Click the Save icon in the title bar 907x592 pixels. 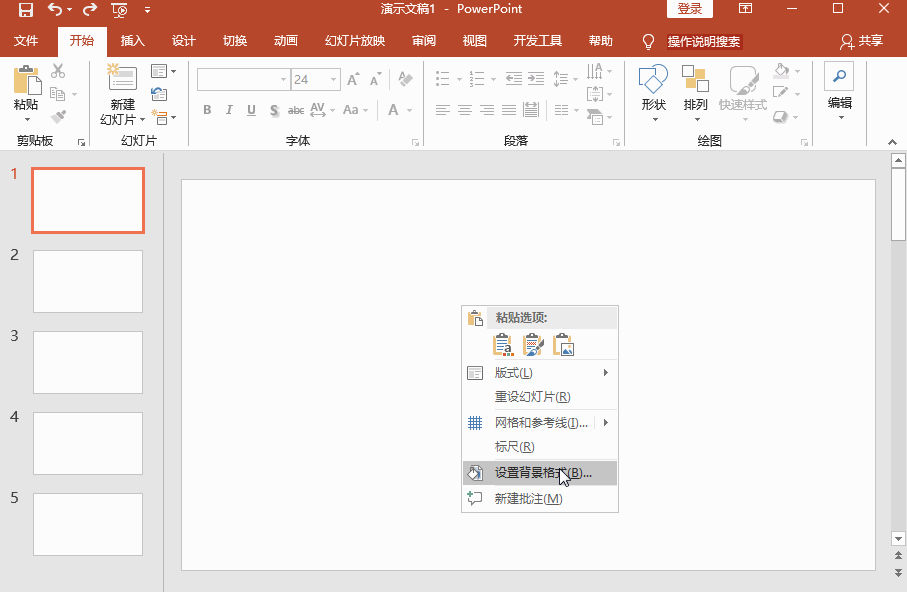point(26,10)
